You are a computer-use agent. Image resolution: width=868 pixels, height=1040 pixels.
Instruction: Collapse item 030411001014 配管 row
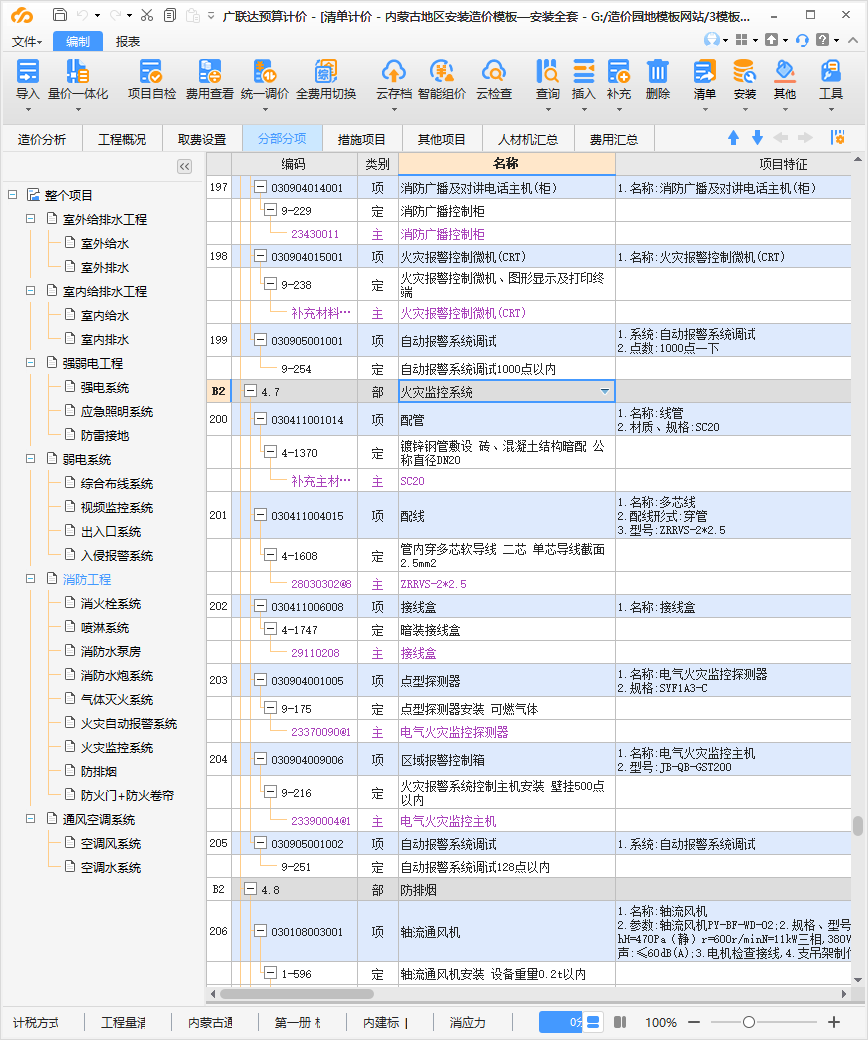[260, 420]
